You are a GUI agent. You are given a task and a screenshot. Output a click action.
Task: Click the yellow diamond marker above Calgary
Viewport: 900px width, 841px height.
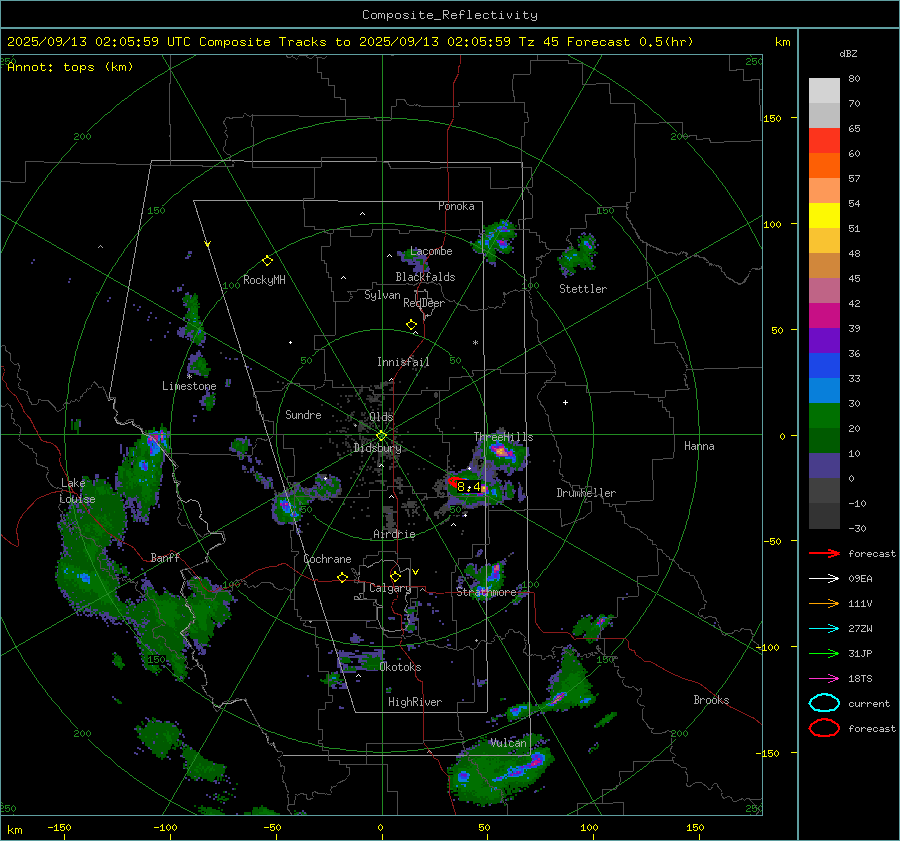tap(395, 576)
